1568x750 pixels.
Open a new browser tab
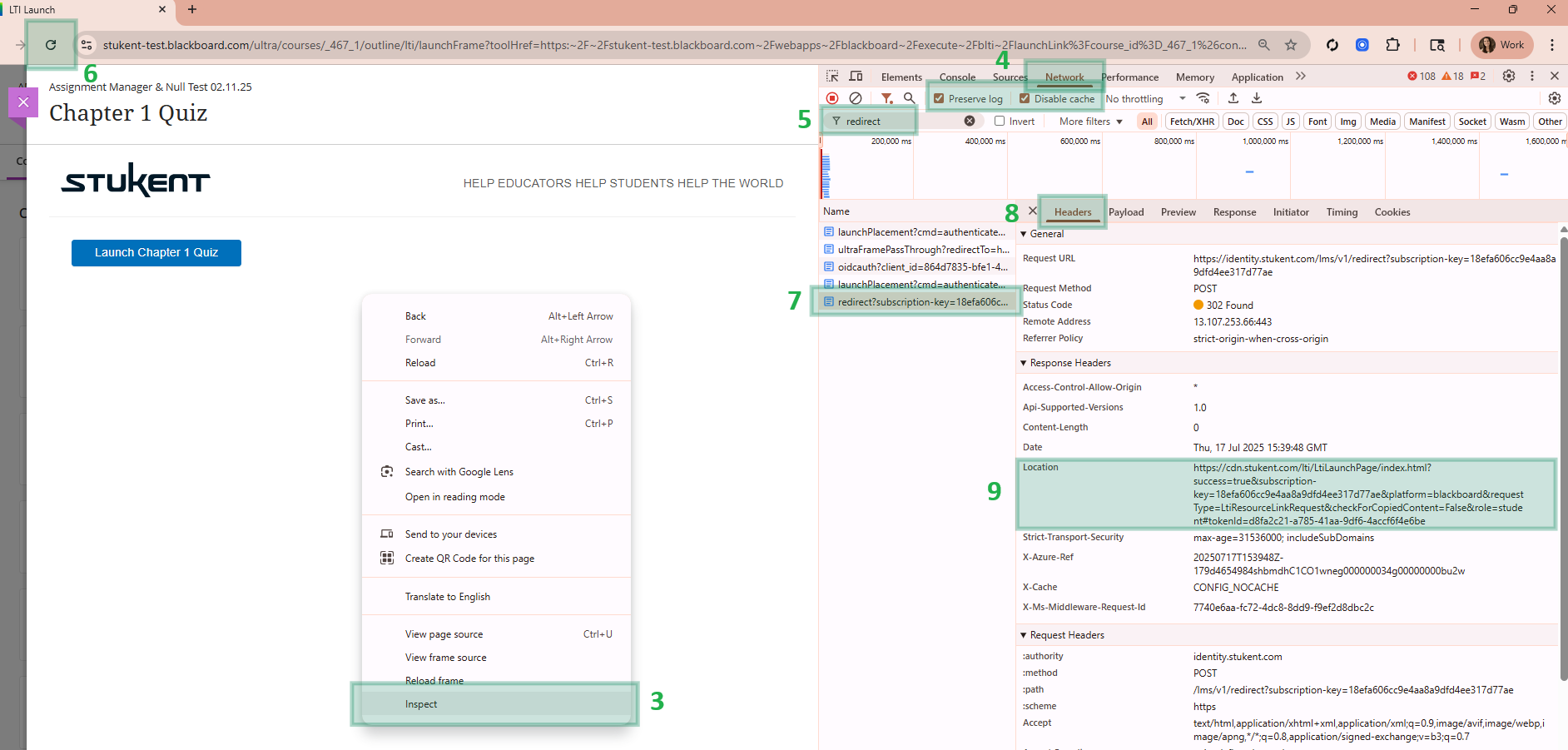point(192,10)
